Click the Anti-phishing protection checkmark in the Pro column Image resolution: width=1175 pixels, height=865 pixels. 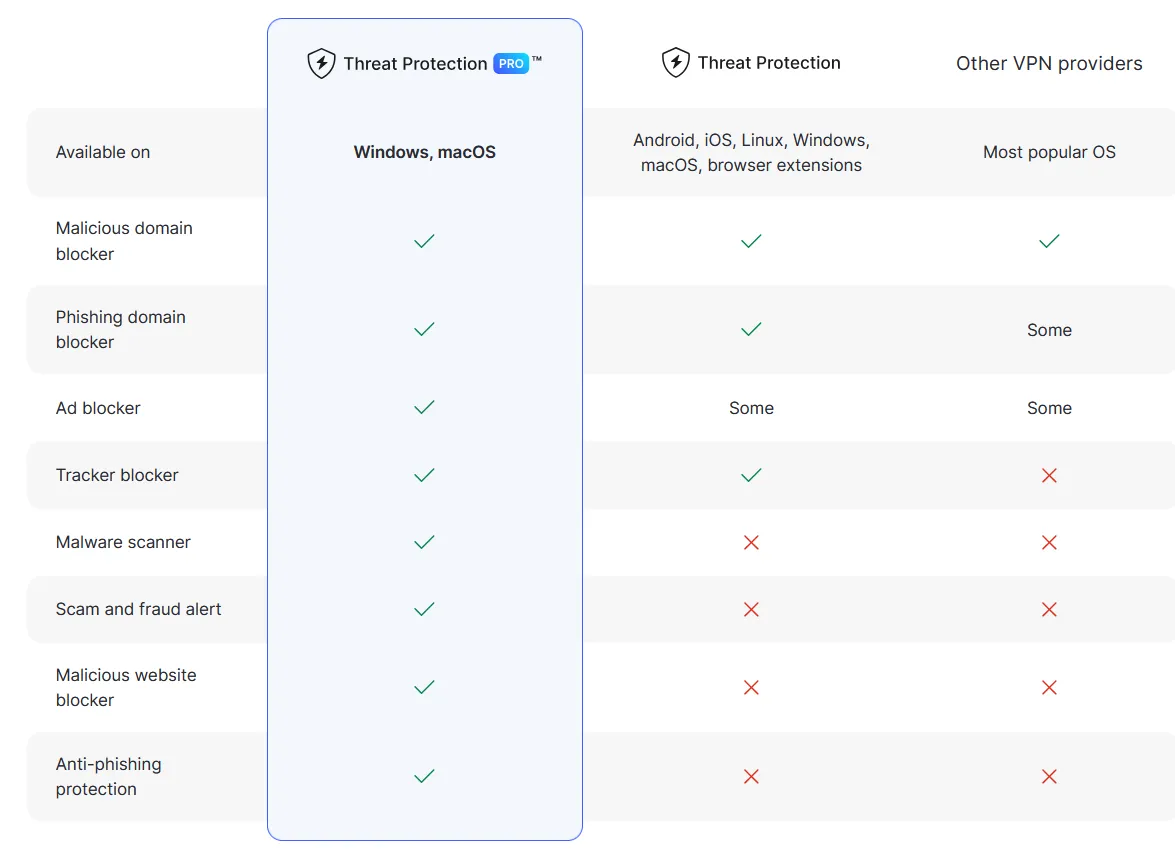424,776
